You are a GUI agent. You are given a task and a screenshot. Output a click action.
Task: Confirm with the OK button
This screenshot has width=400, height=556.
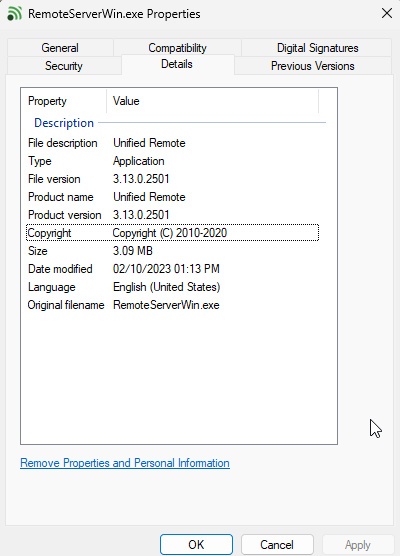[196, 544]
